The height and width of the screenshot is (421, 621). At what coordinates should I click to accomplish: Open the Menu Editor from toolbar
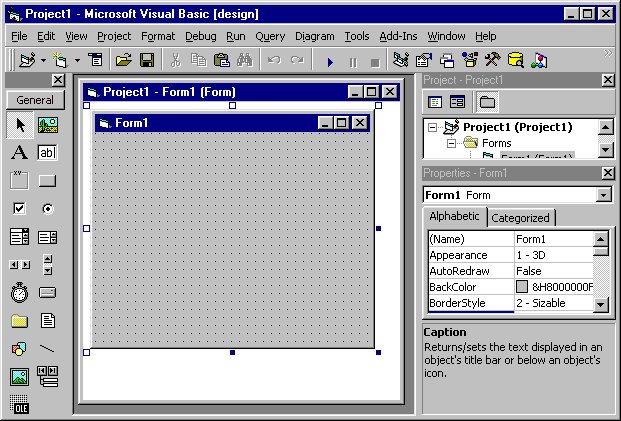tap(95, 60)
